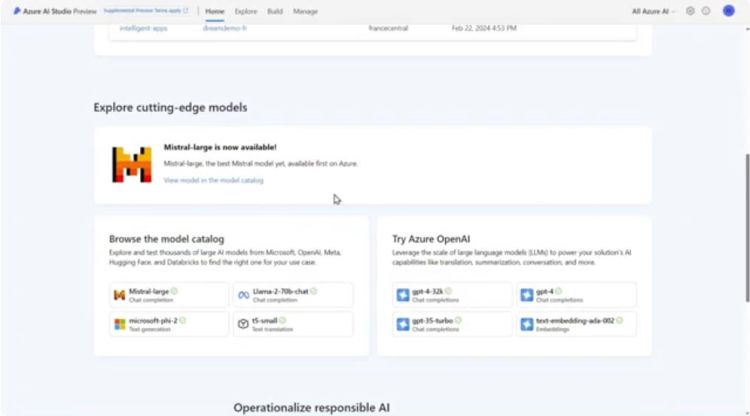Click the Meta Llama-2-70b-chat icon

point(243,295)
